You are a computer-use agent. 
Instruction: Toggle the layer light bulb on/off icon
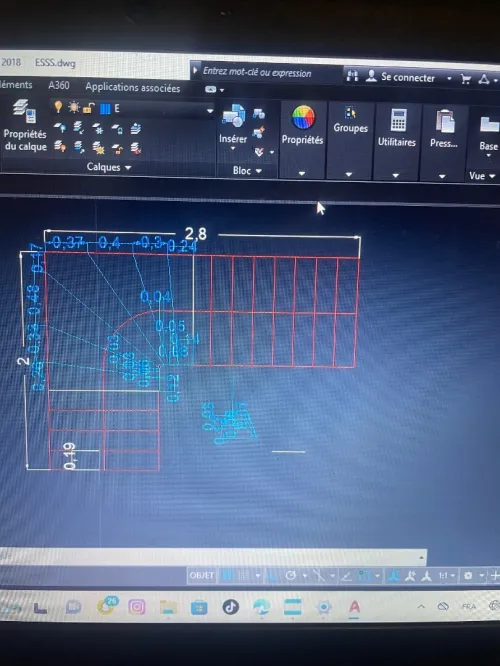pos(58,107)
